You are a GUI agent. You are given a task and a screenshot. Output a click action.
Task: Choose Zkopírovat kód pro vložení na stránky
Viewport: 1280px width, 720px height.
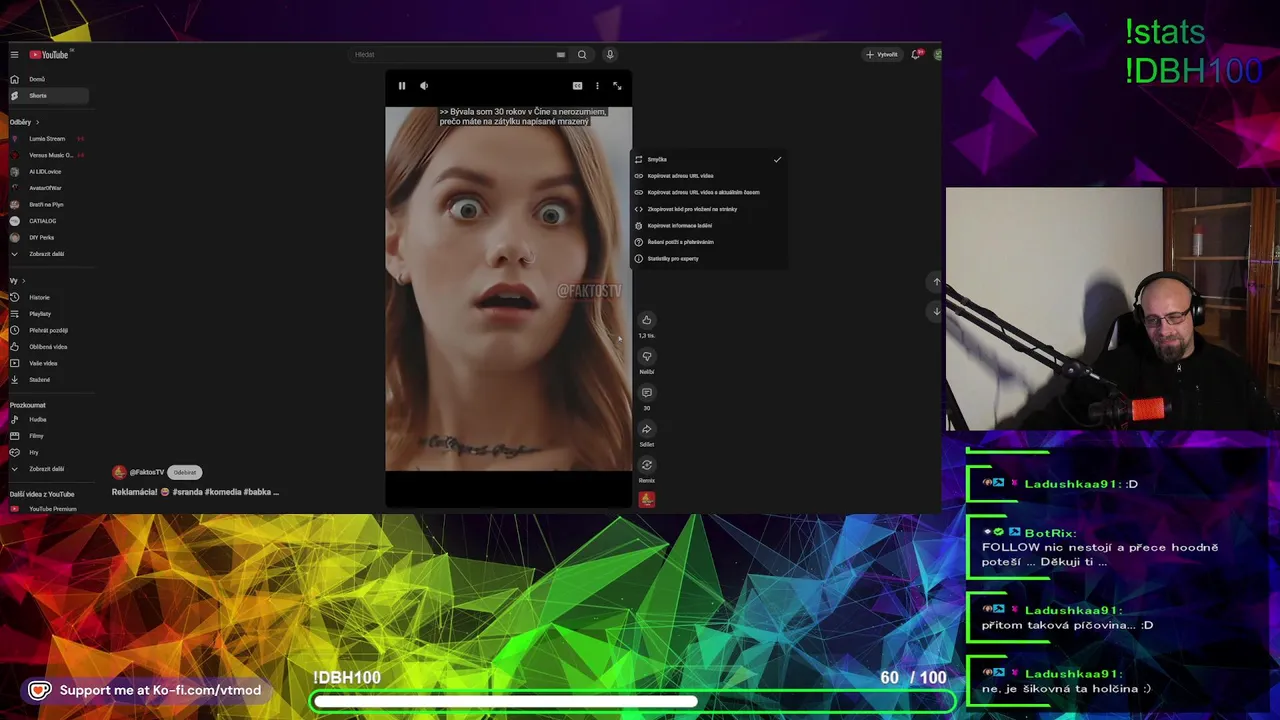coord(709,209)
